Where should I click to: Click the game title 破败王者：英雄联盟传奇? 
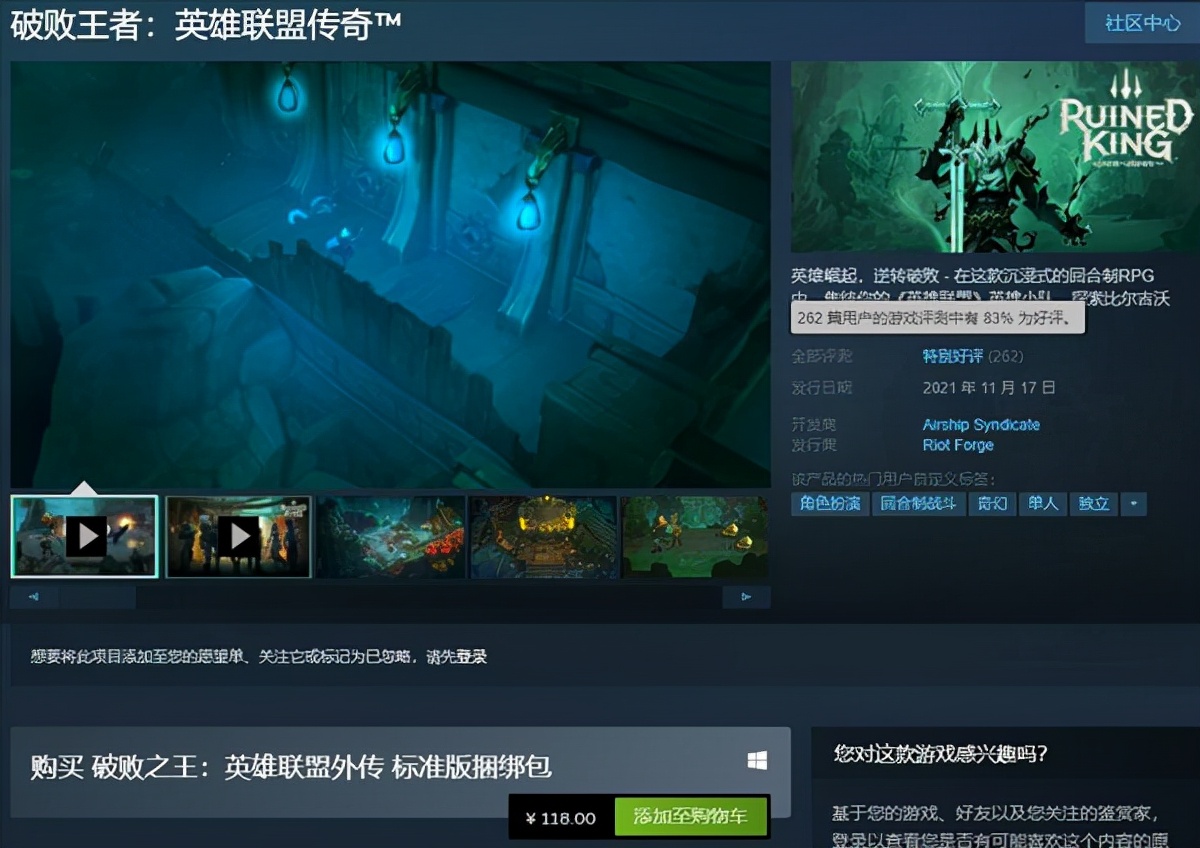tap(206, 25)
